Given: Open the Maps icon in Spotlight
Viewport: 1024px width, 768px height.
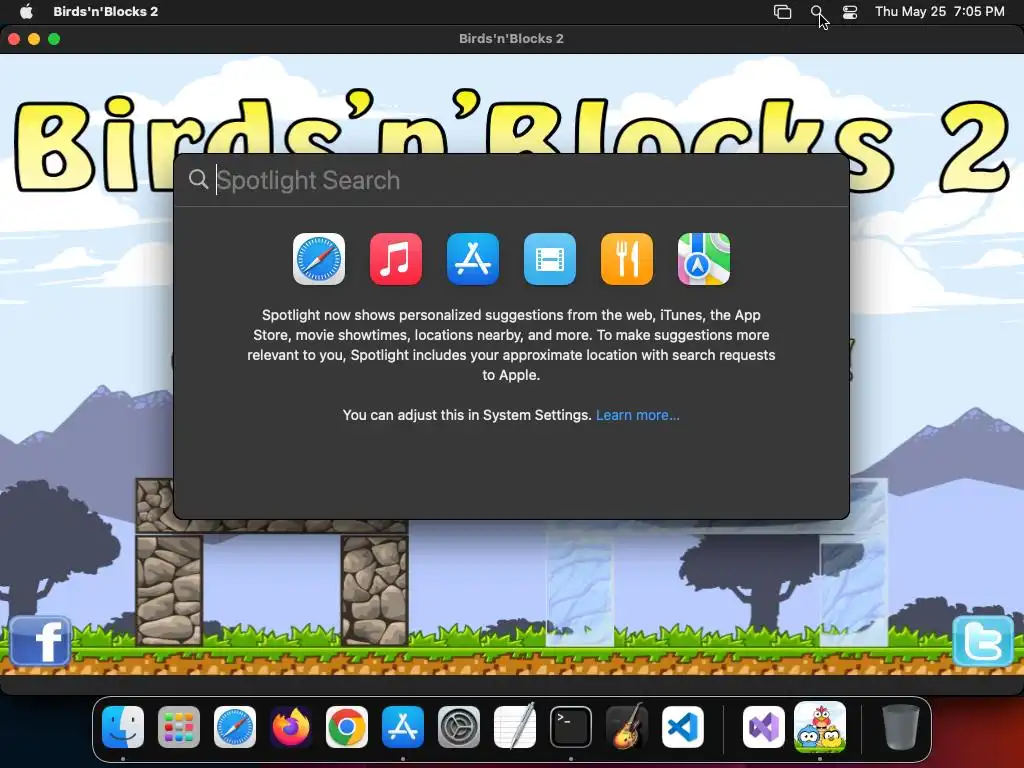Looking at the screenshot, I should pyautogui.click(x=704, y=259).
